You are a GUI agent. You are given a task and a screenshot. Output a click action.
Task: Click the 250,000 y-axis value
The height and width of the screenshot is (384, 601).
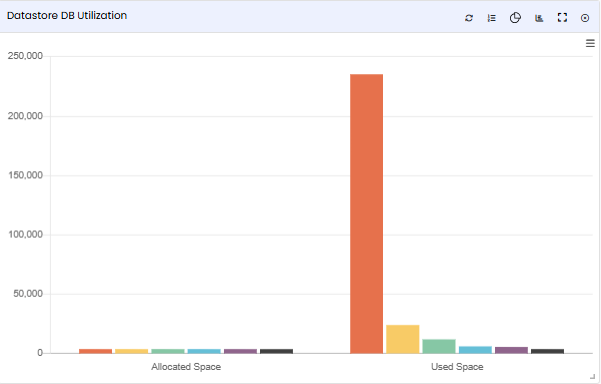pos(25,56)
